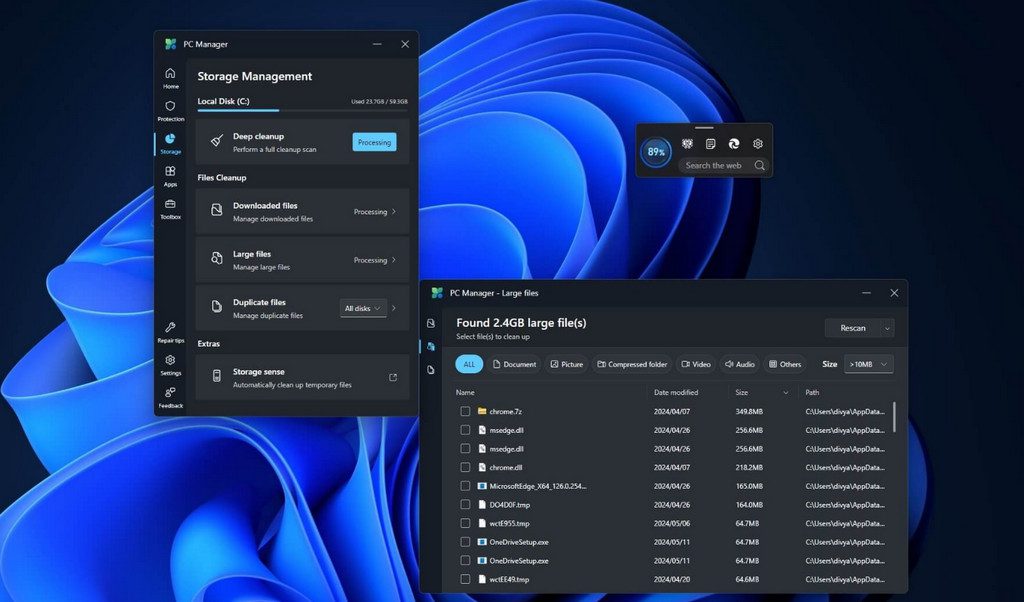Check the DC4D0F.tmp checkbox
This screenshot has height=602, width=1024.
465,505
